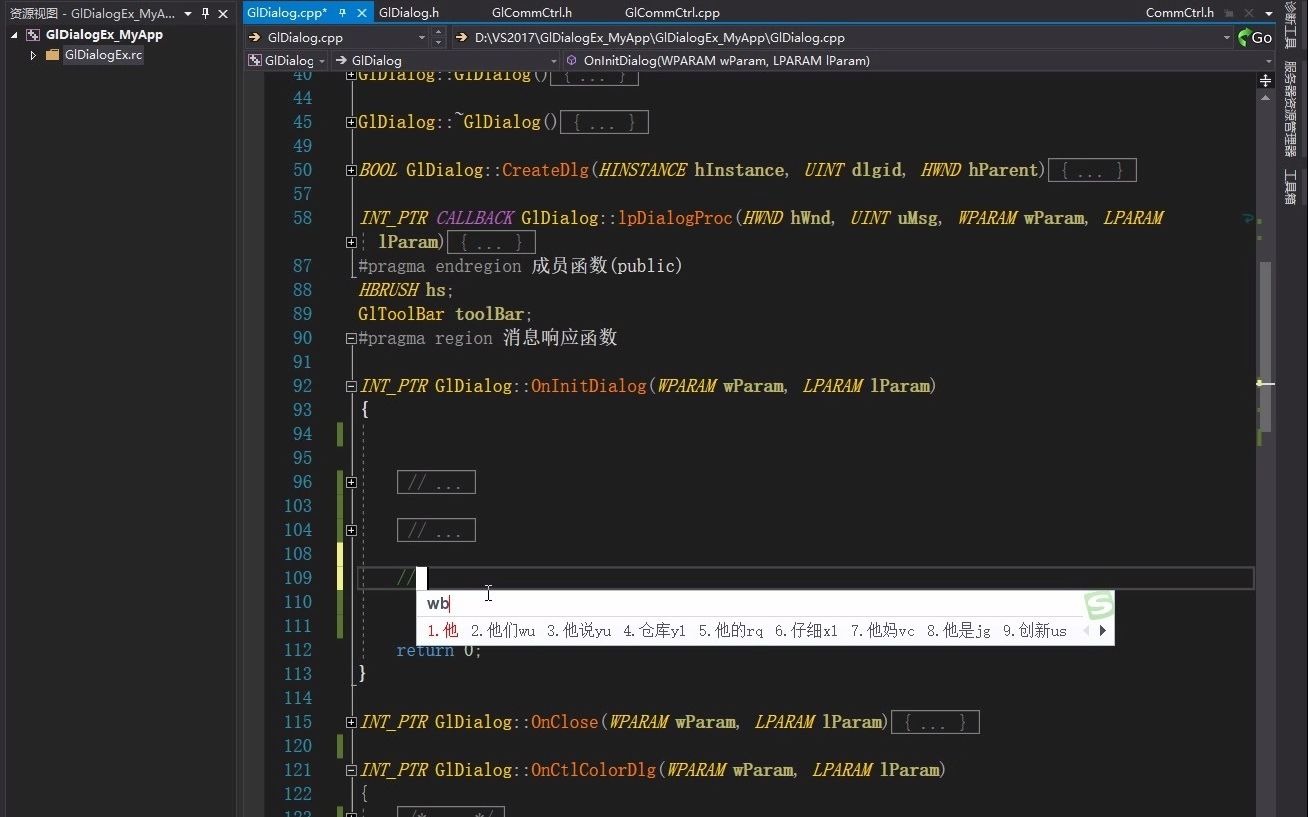Click the GlDialogEx_MyApp project icon
Screen dimensions: 1308x817
pos(33,34)
